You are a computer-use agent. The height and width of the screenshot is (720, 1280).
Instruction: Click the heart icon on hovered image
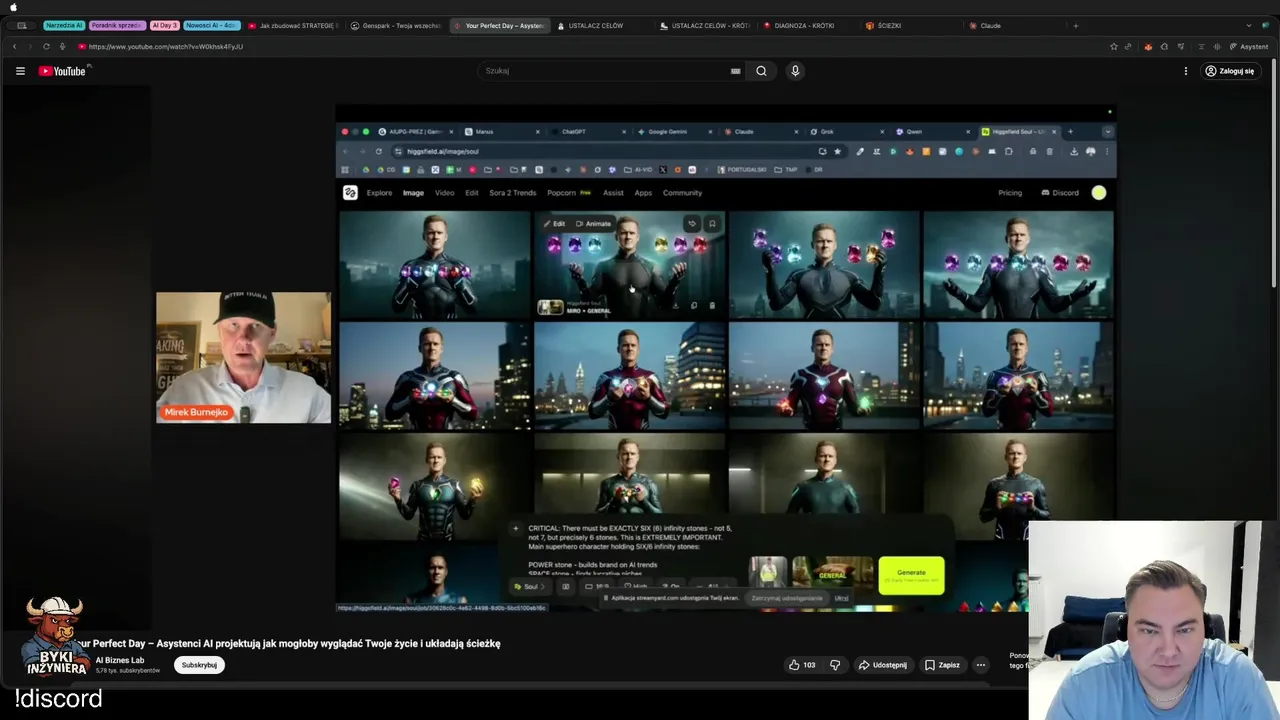(x=692, y=224)
